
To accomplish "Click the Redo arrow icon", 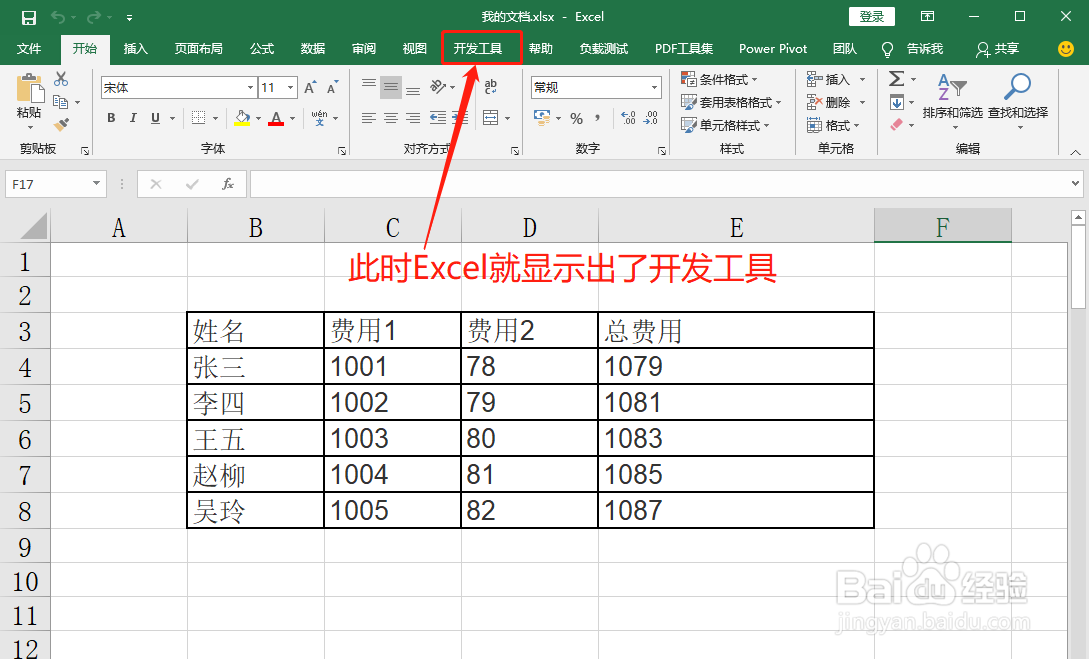I will click(94, 17).
